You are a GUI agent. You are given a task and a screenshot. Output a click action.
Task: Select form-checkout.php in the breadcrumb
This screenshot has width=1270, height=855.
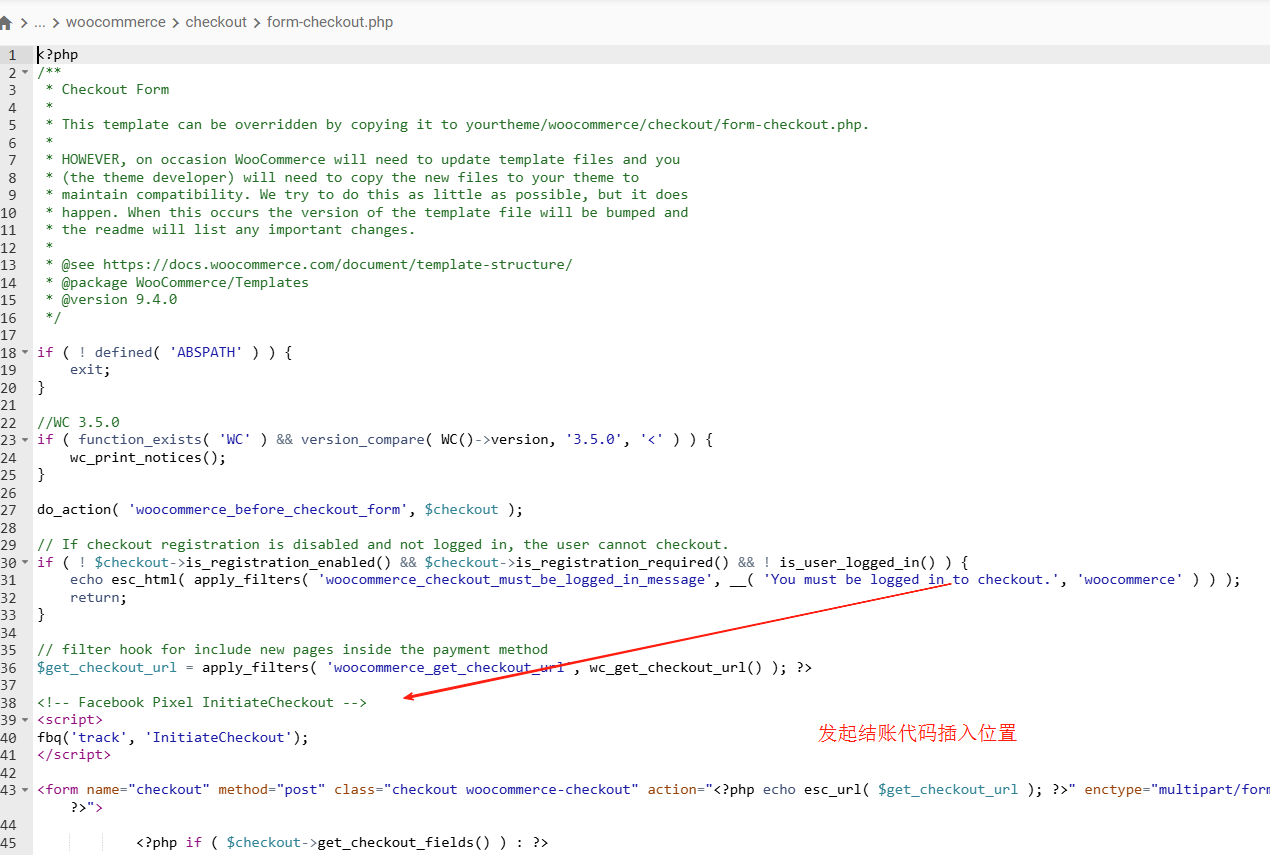click(x=330, y=22)
